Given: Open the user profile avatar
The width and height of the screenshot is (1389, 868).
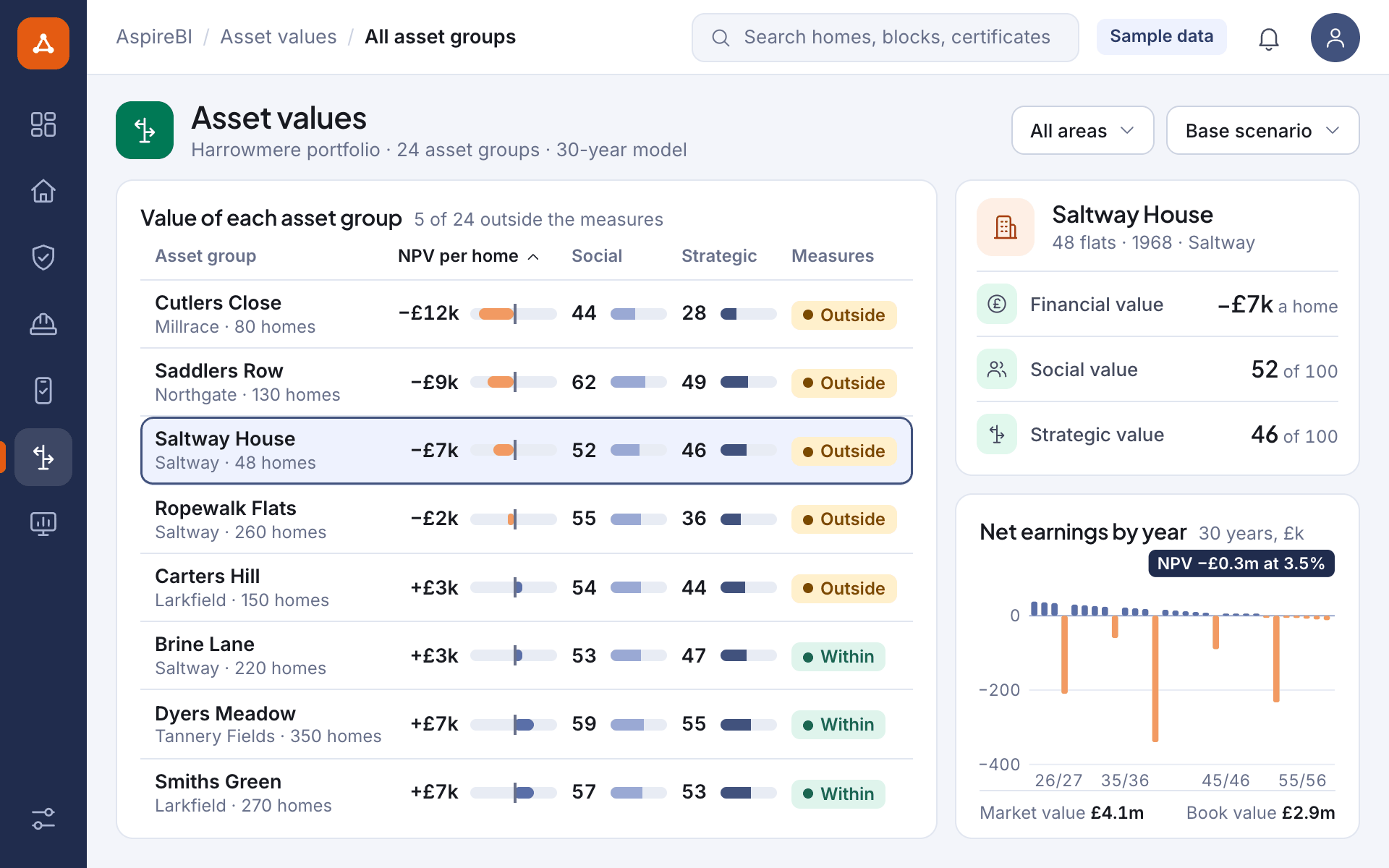Looking at the screenshot, I should 1335,38.
